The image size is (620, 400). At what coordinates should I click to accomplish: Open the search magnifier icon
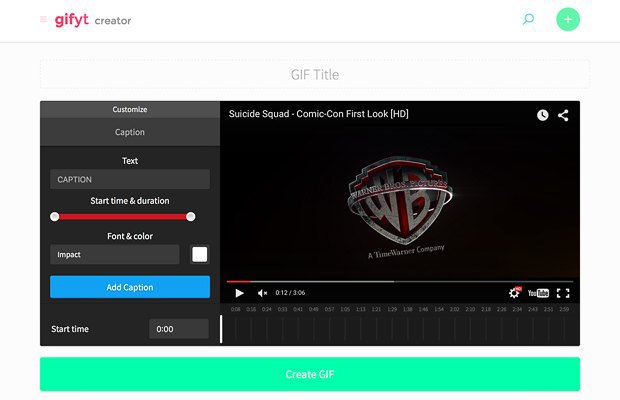(528, 19)
